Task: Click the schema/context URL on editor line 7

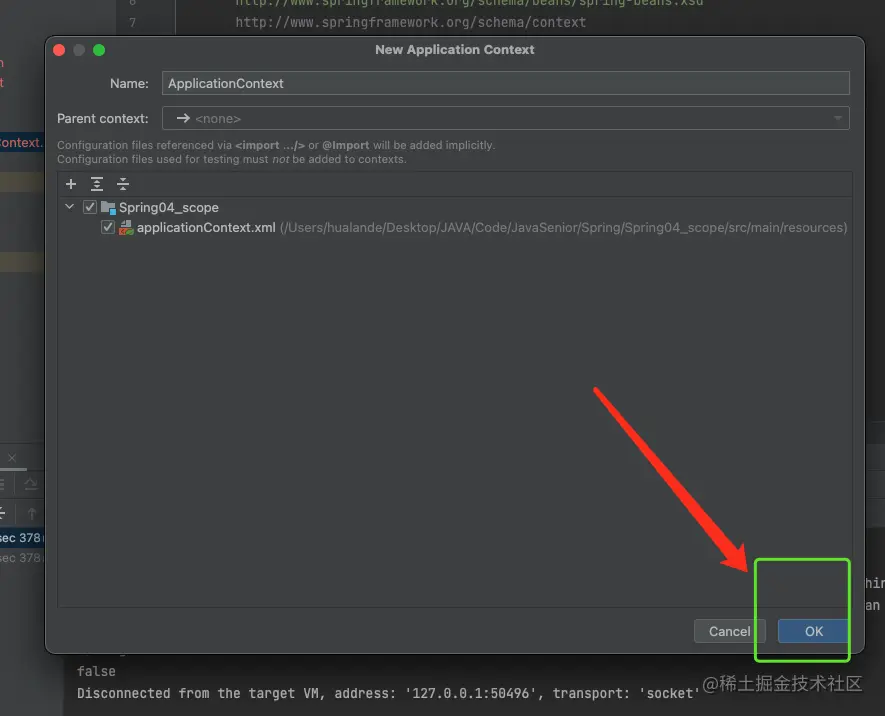Action: point(410,23)
